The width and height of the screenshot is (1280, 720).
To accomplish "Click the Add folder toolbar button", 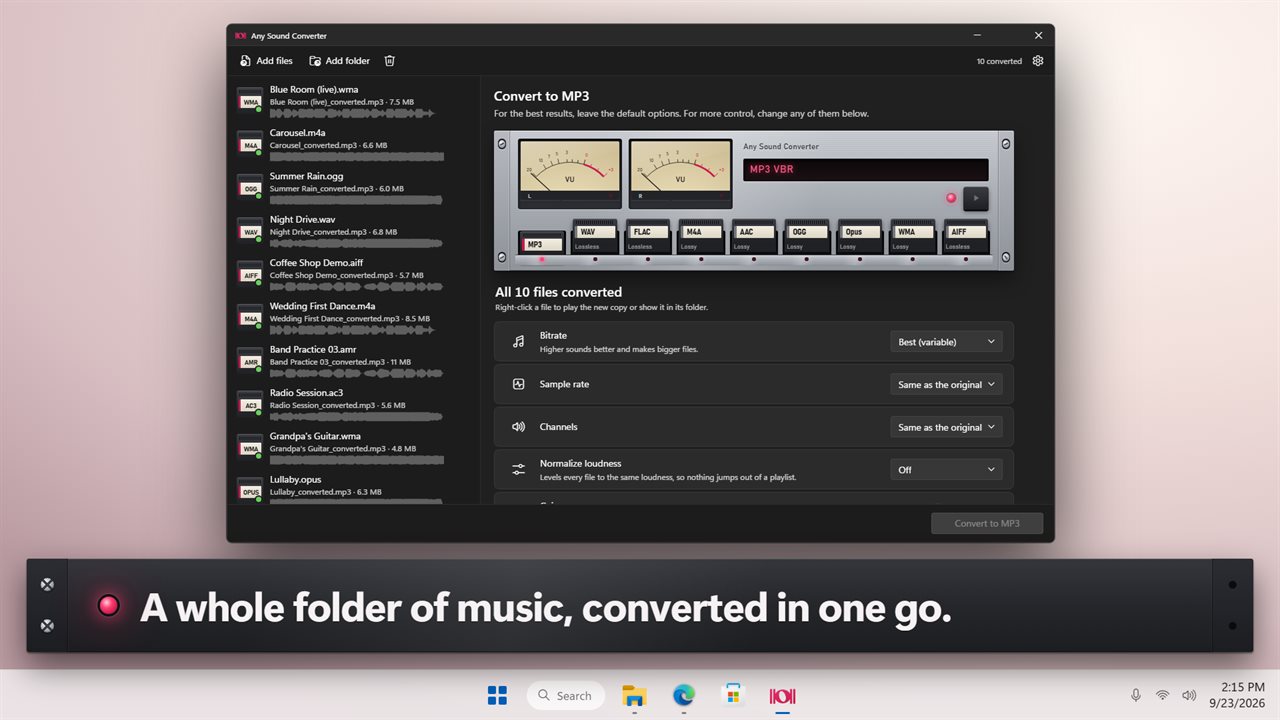I will point(339,61).
